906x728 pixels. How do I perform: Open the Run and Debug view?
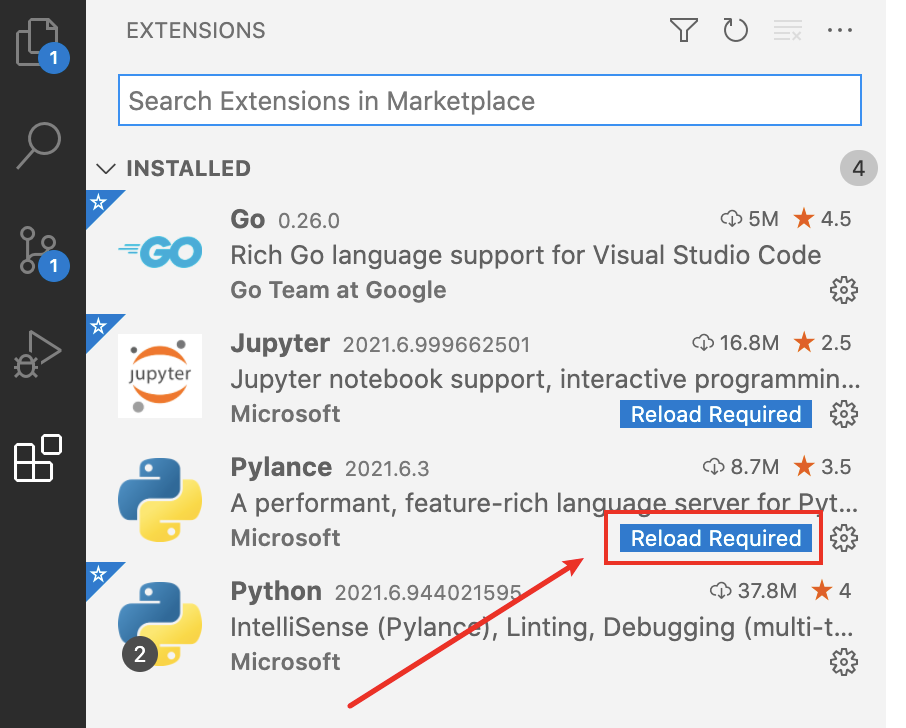coord(40,353)
